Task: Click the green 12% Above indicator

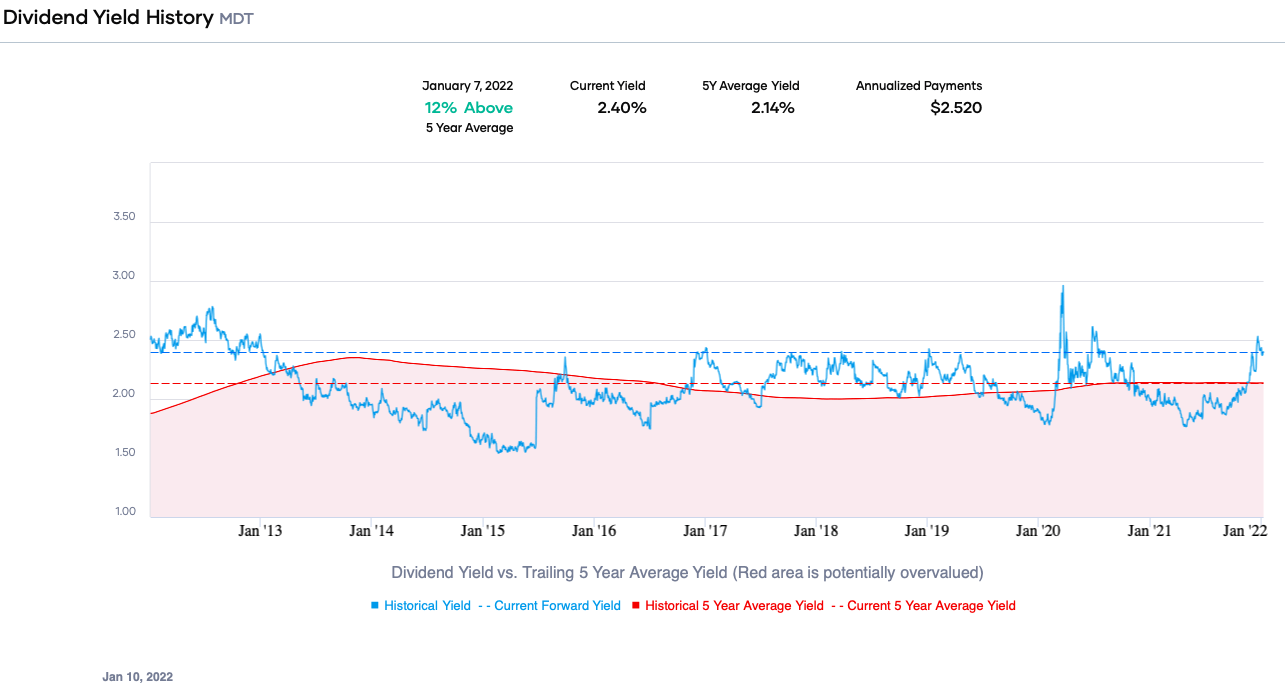Action: [x=469, y=107]
